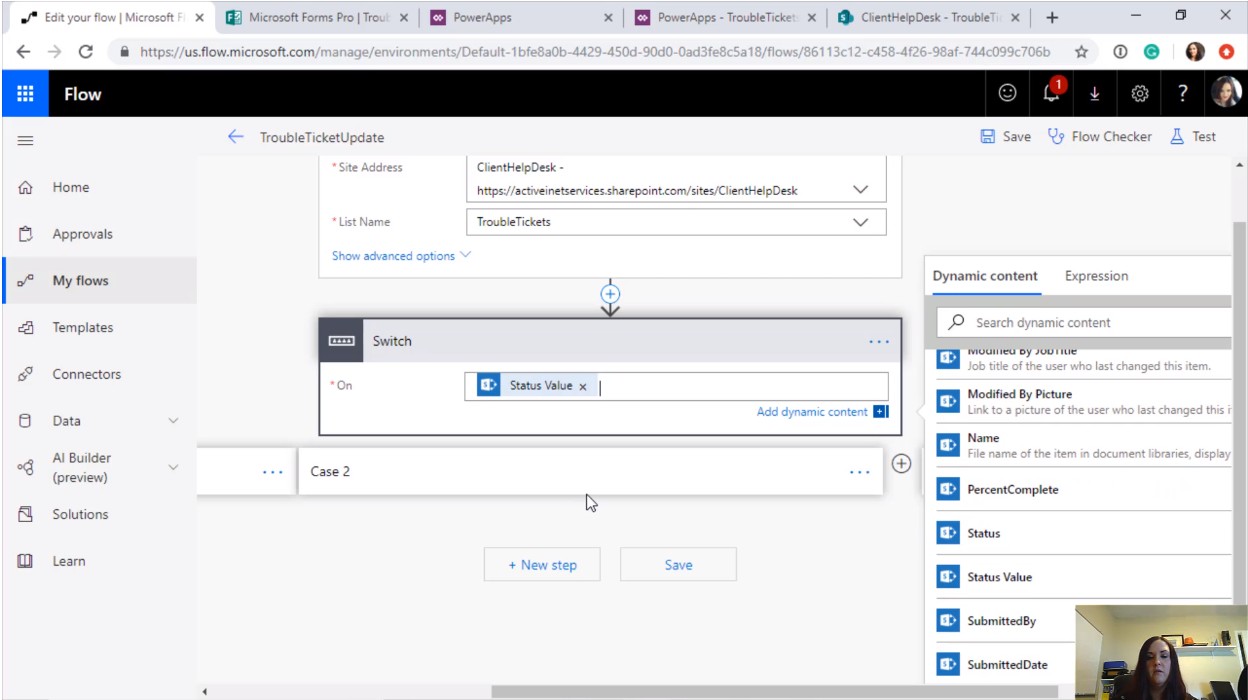Expand the AI Builder chevron
Screen dimensions: 1248x700
click(x=173, y=467)
